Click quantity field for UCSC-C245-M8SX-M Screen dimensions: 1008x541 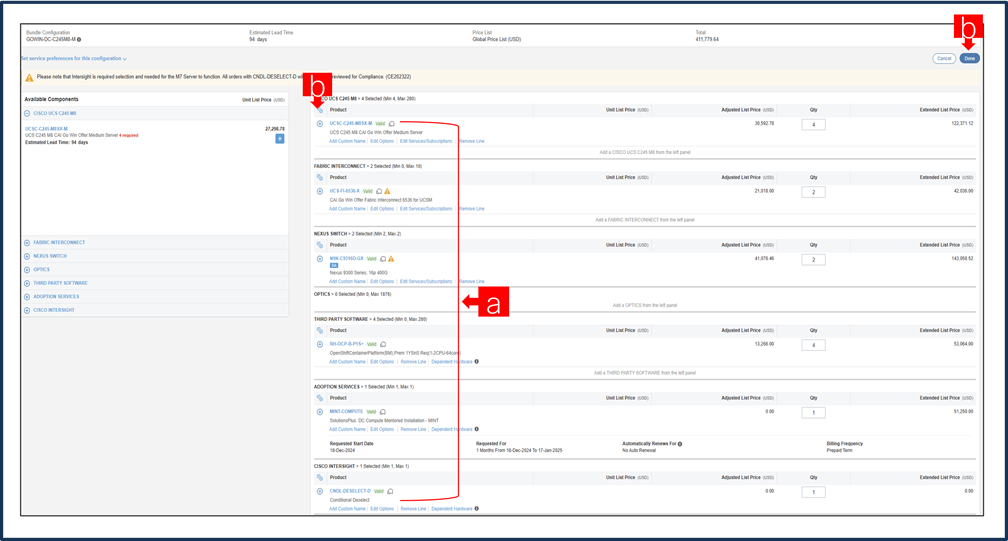813,125
